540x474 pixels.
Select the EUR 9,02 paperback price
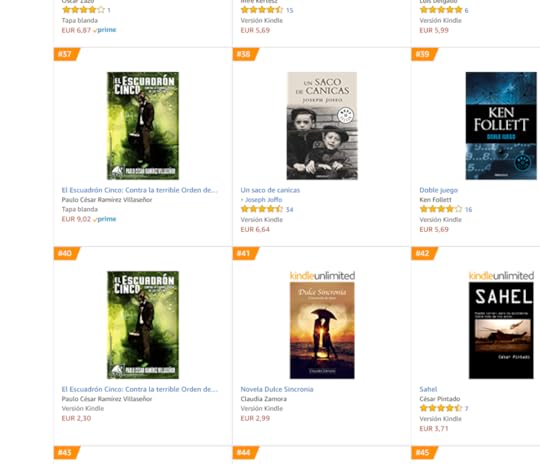(x=76, y=219)
